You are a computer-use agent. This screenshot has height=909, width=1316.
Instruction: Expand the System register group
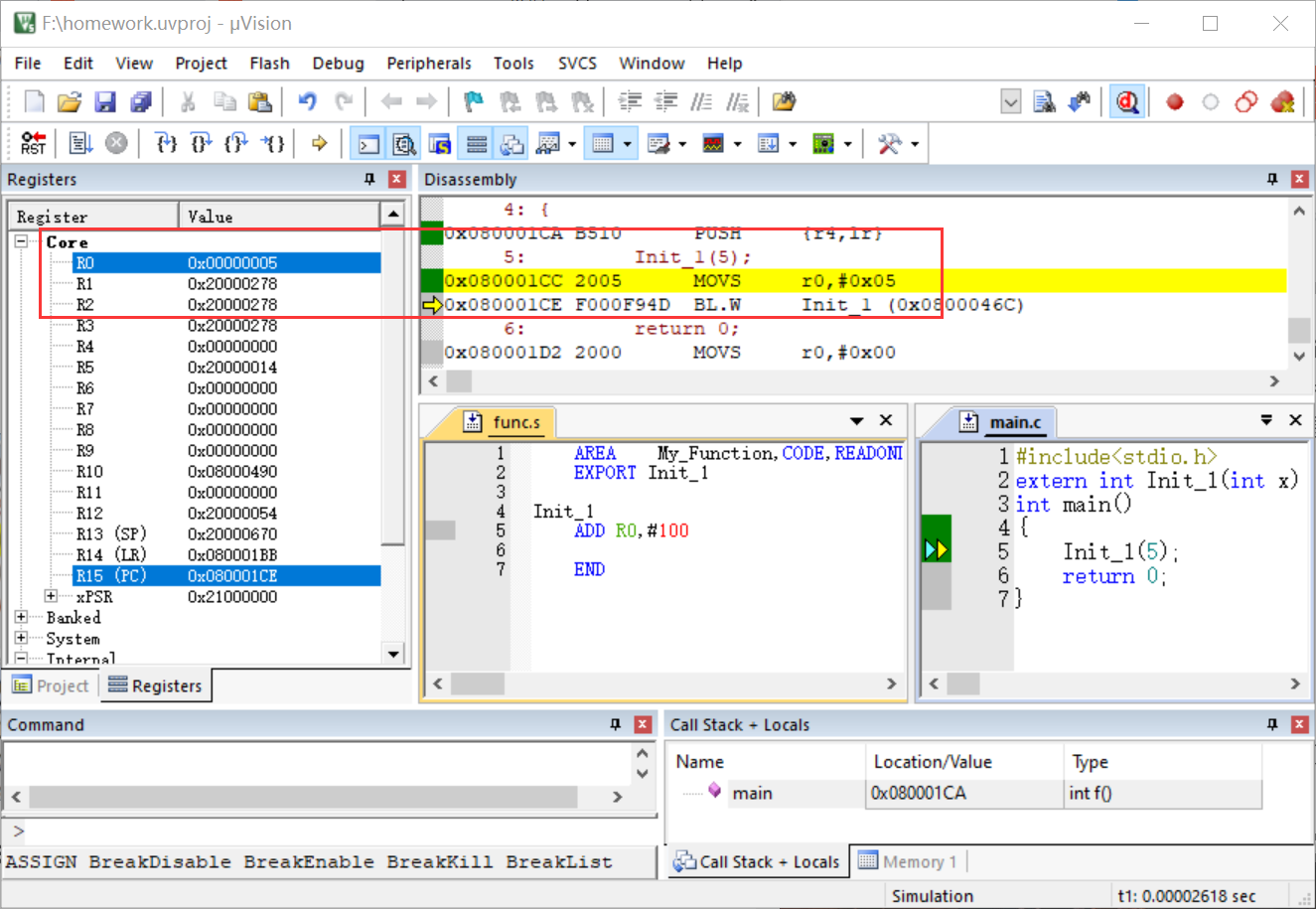point(21,638)
